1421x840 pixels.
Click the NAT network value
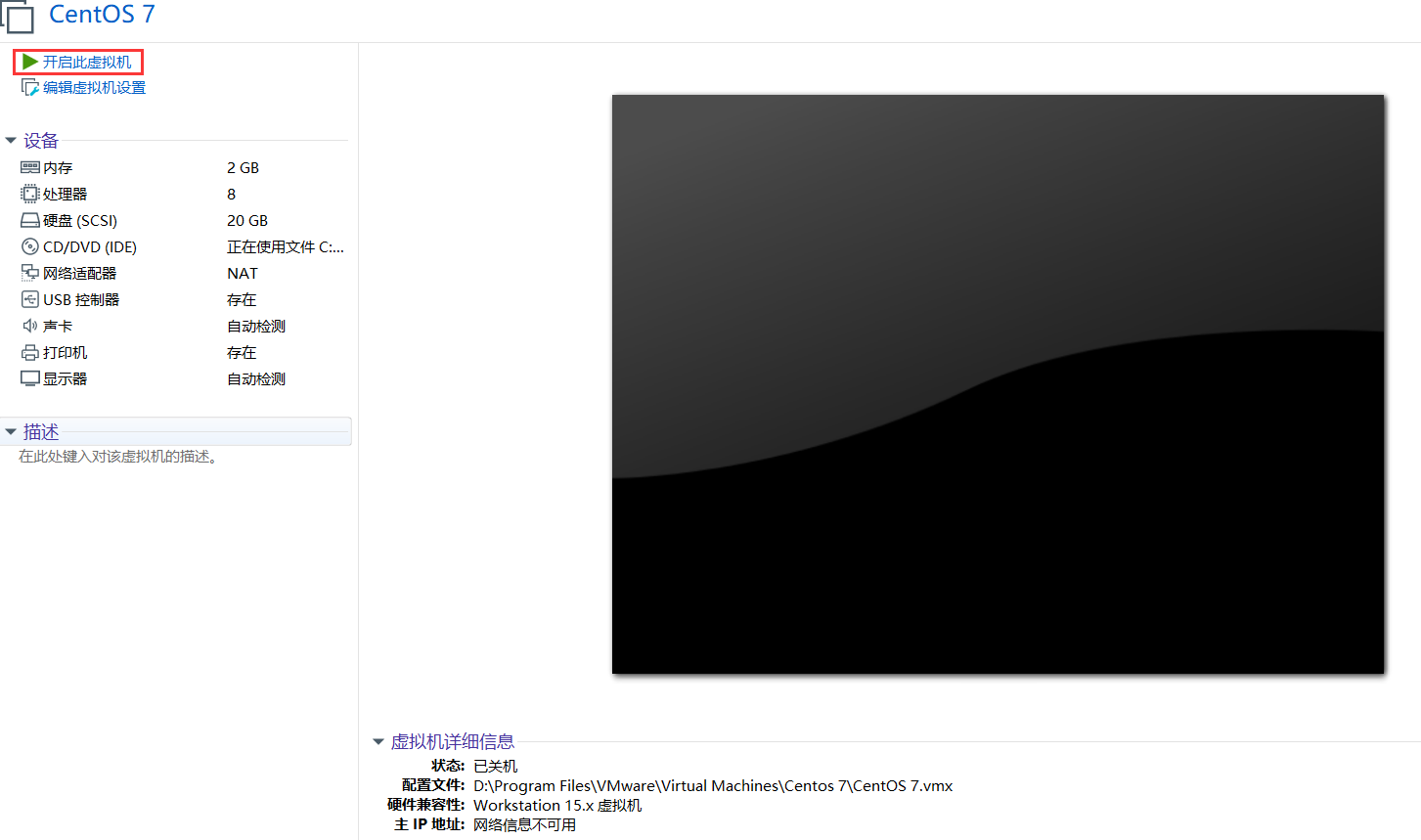click(x=243, y=274)
